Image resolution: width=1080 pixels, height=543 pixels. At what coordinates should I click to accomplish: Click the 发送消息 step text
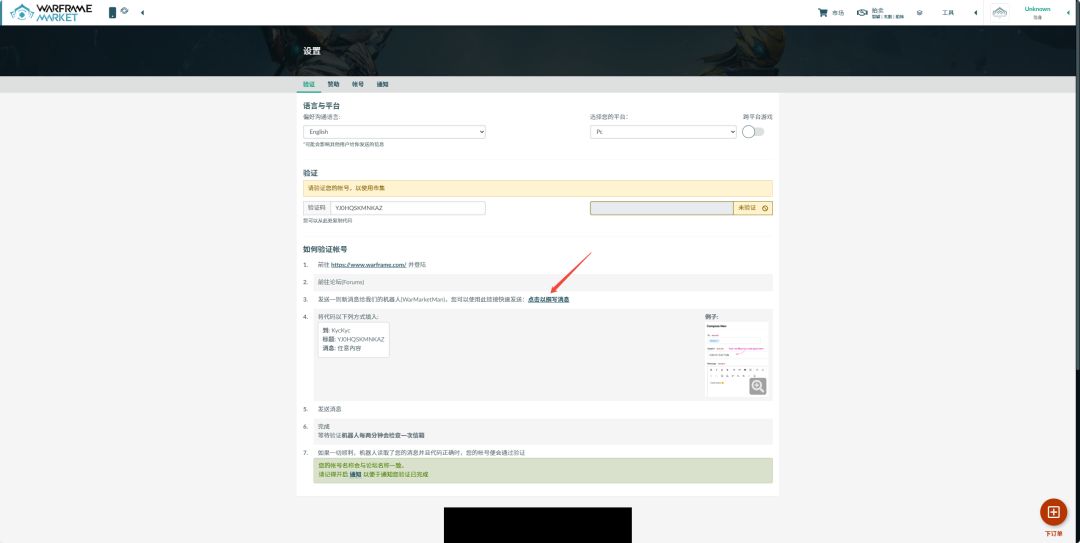[329, 409]
